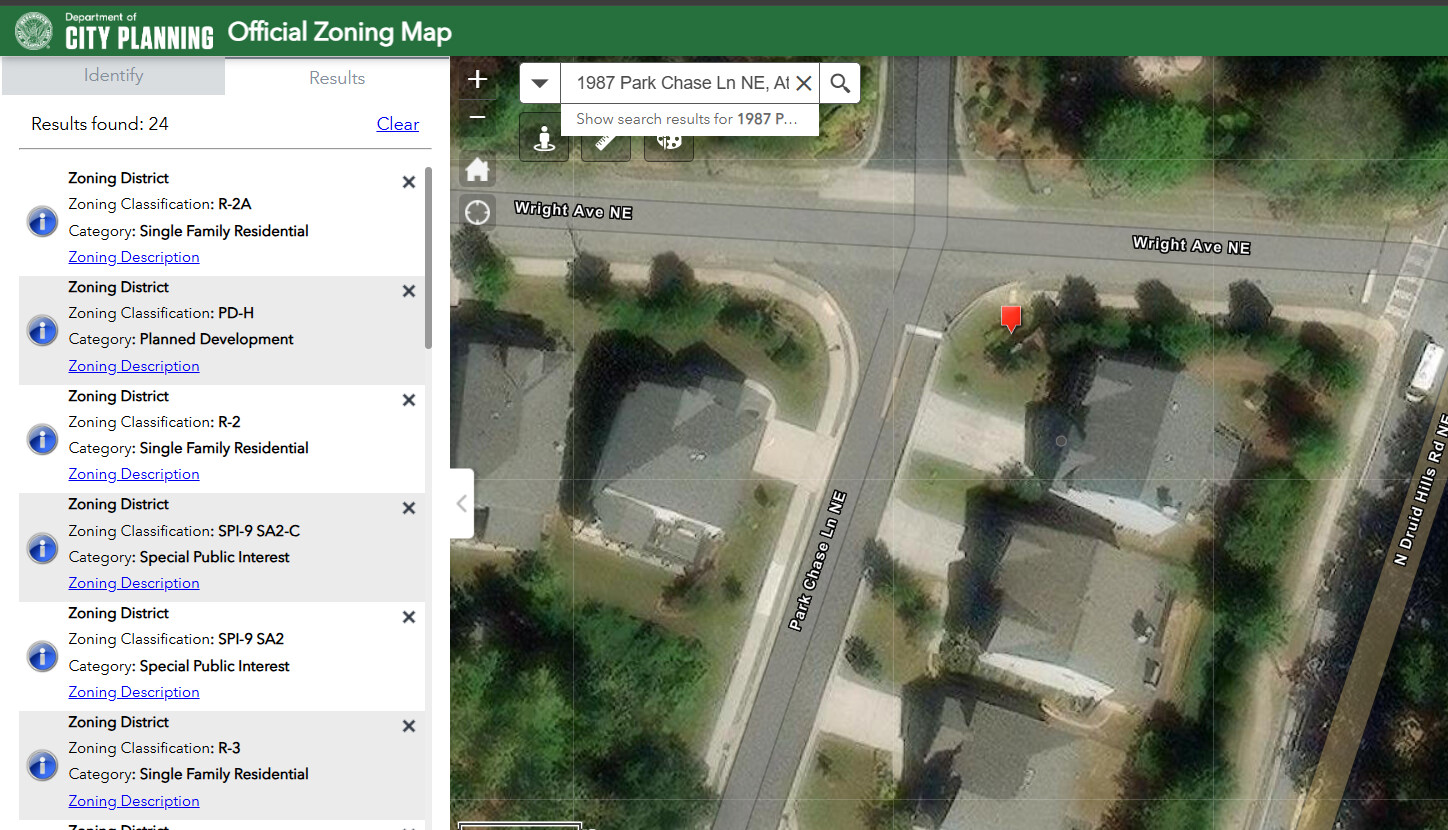Click the red location pin marker
This screenshot has height=830, width=1448.
point(1011,319)
